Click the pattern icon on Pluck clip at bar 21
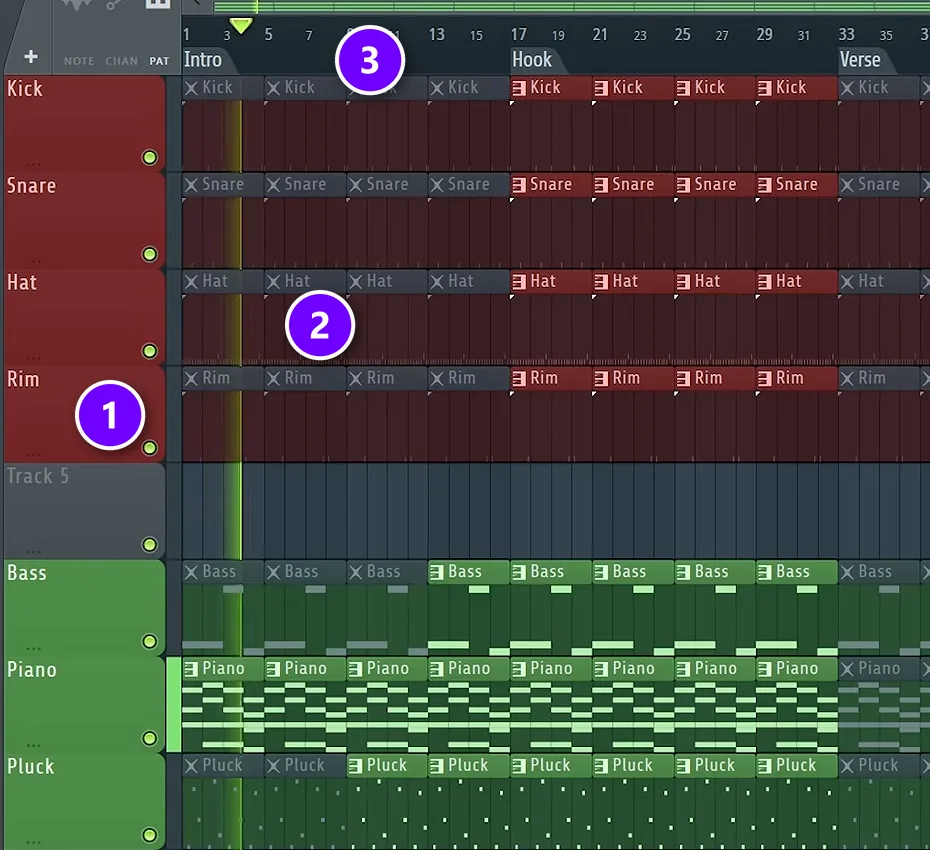 601,766
